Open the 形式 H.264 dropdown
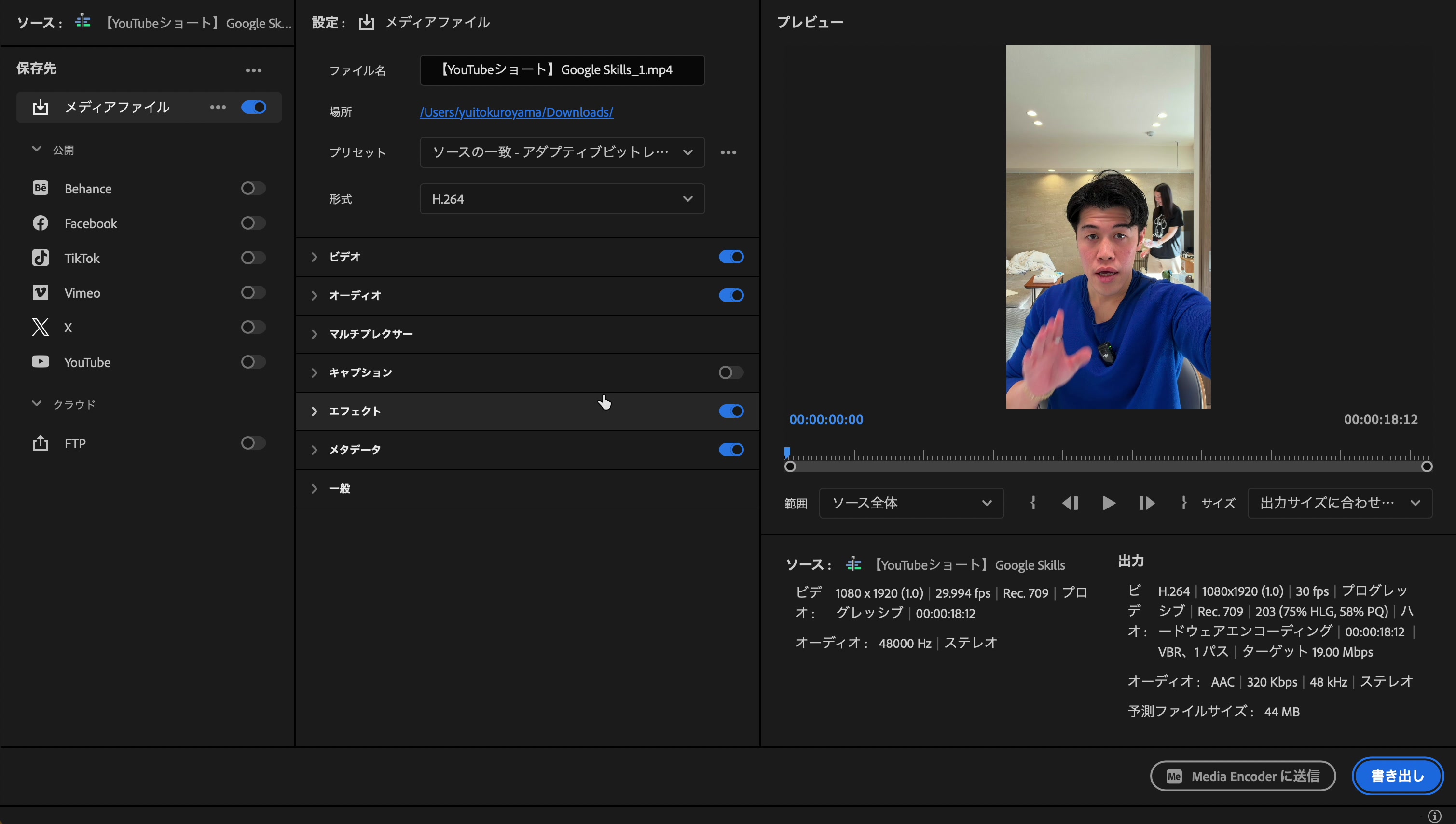 pyautogui.click(x=562, y=199)
